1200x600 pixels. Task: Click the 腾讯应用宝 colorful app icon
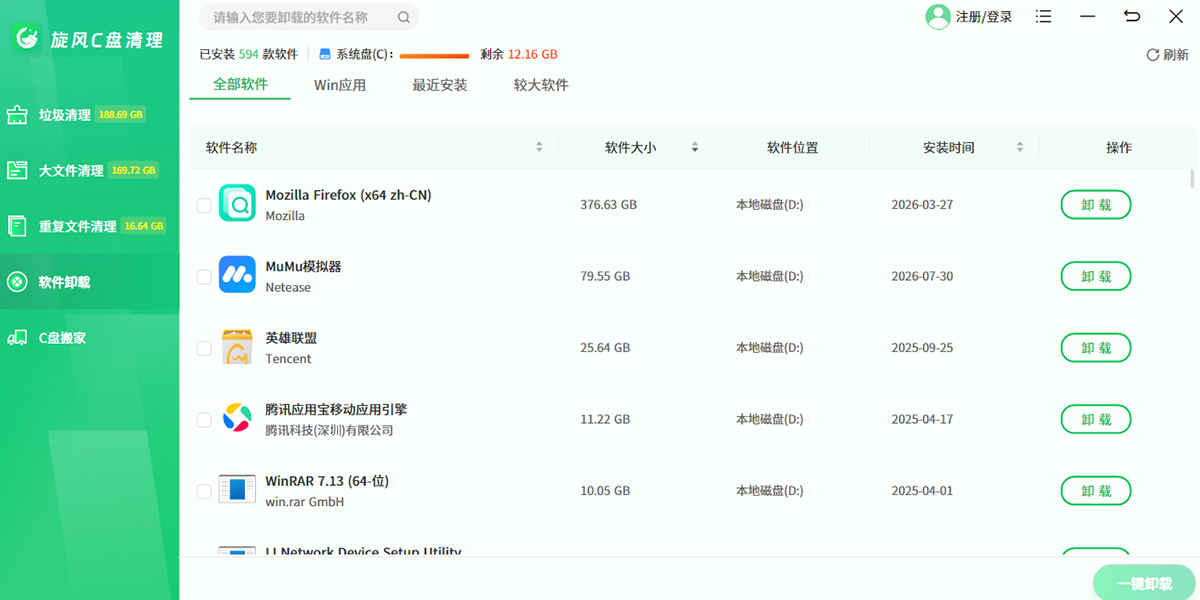(237, 417)
